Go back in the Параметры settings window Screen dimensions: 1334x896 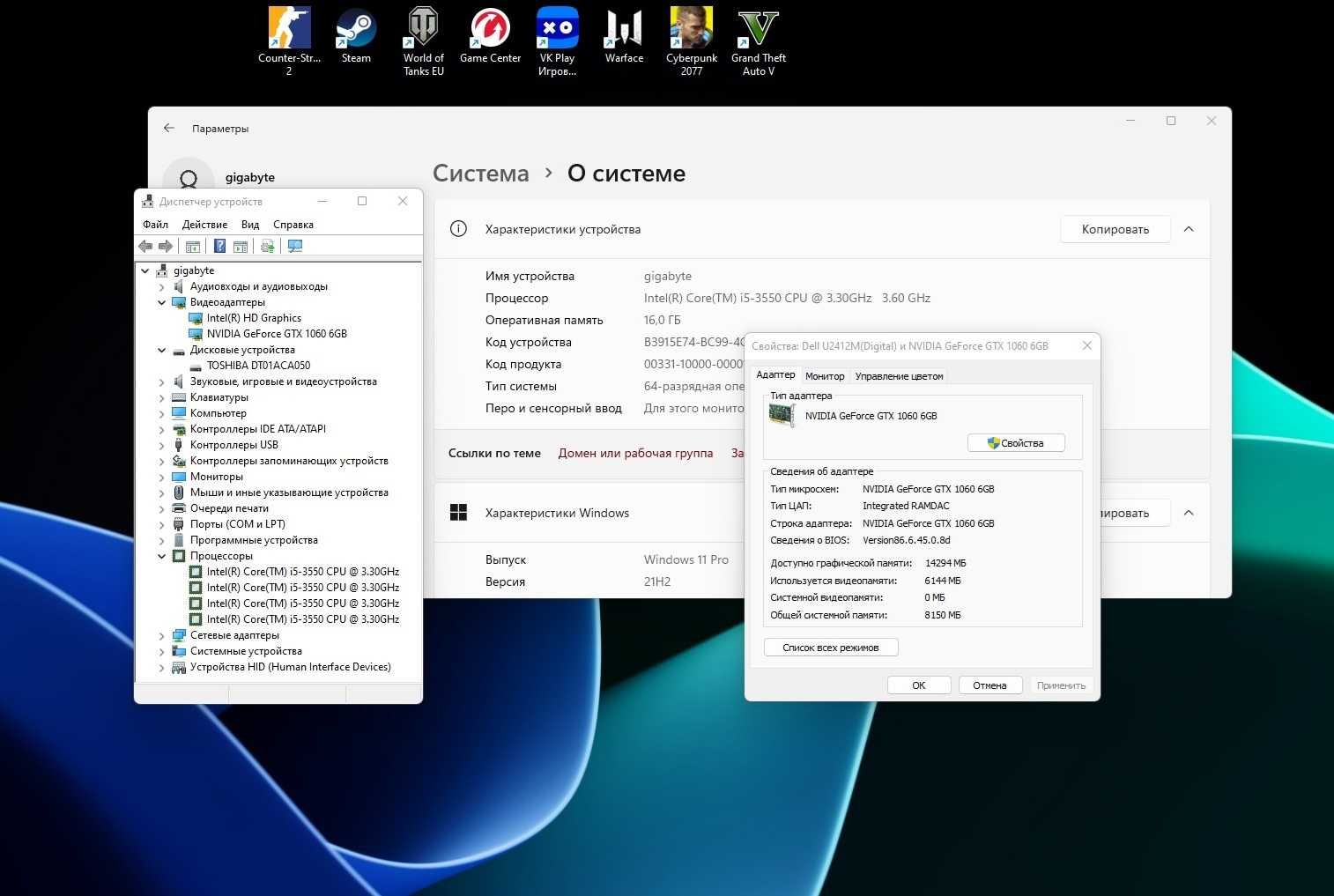(169, 128)
